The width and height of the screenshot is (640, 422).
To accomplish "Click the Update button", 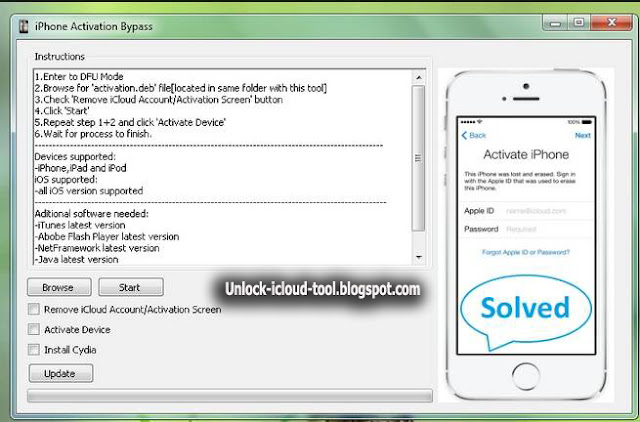I will click(x=61, y=373).
